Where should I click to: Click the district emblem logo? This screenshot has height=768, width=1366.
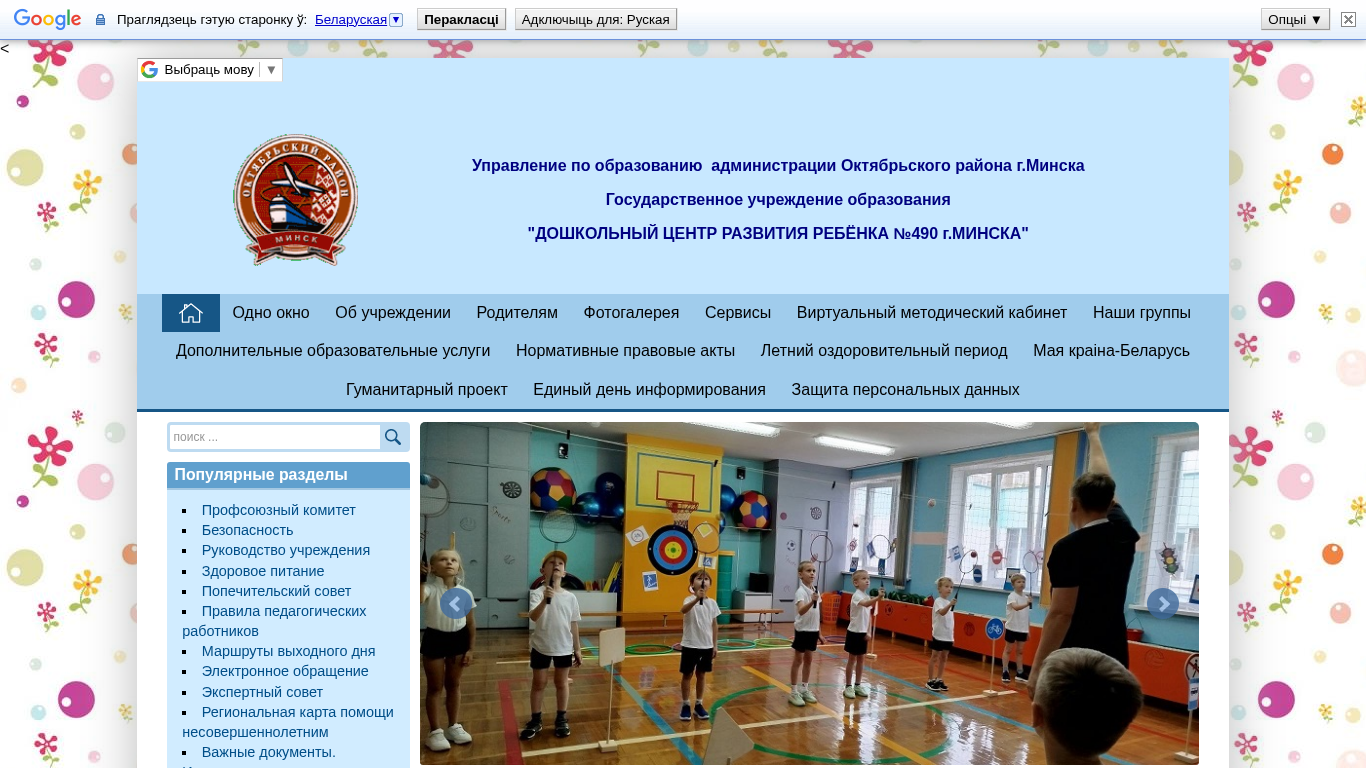[x=295, y=200]
